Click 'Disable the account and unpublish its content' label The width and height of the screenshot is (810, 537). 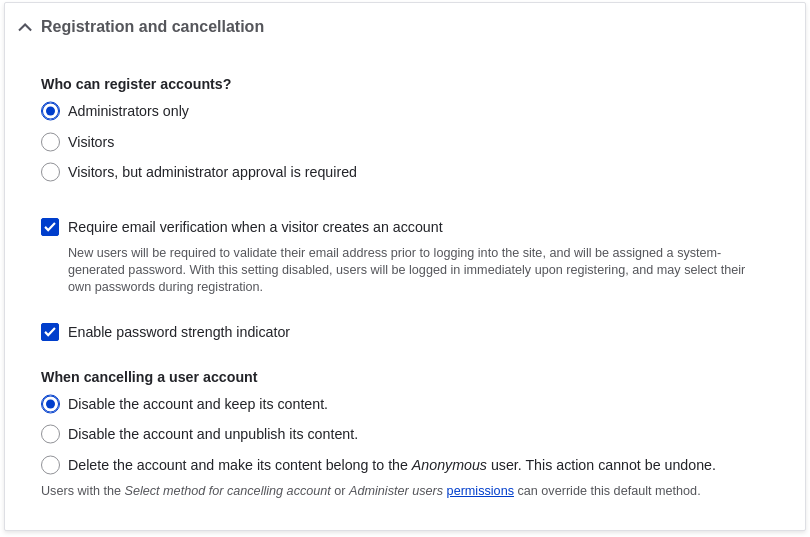(213, 434)
